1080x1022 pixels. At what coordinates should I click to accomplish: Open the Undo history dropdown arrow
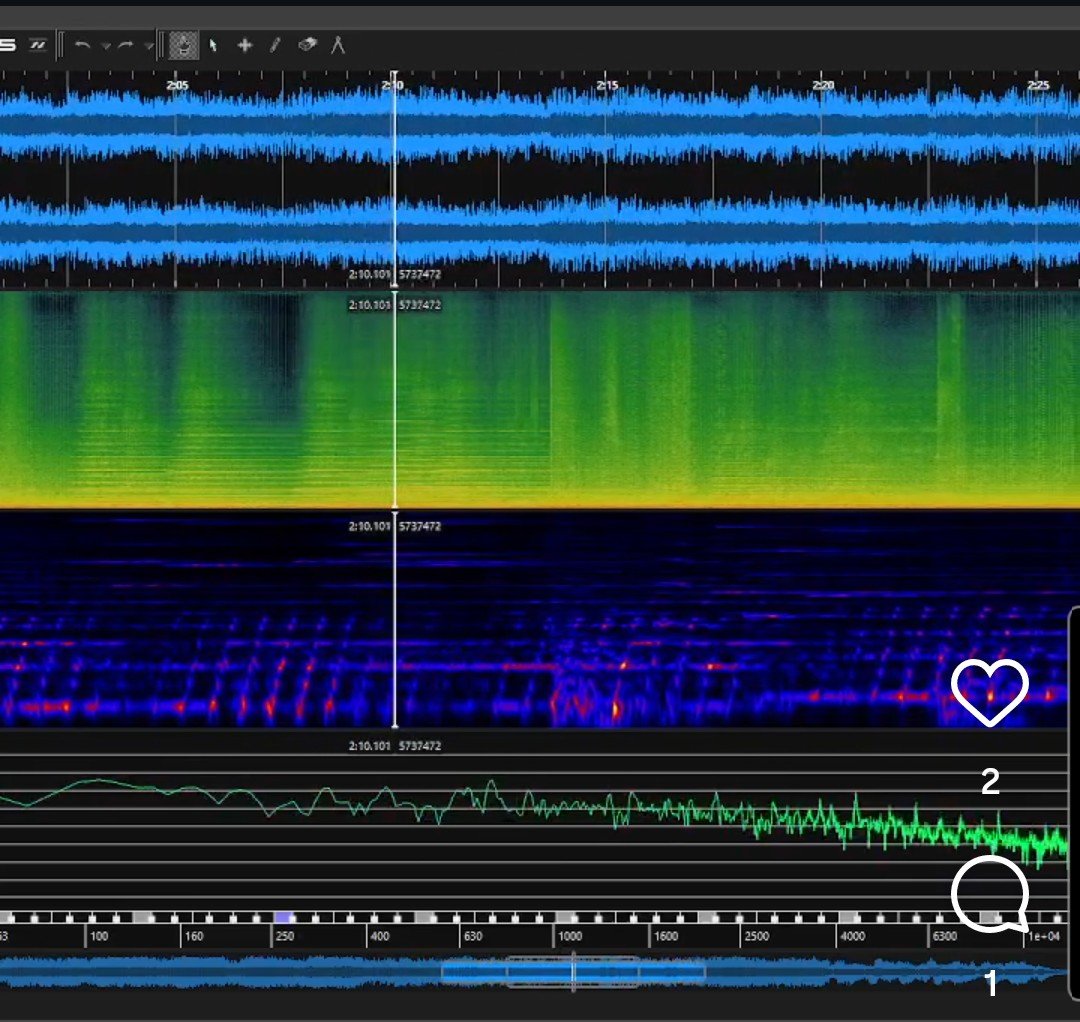coord(105,46)
